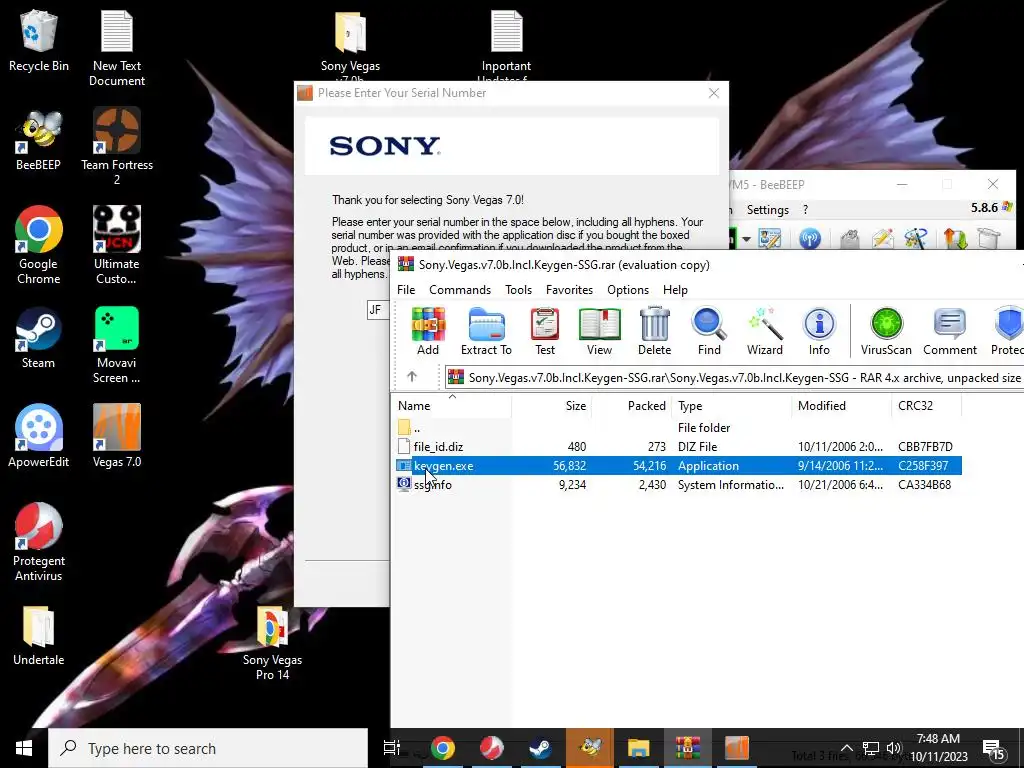Open Task View on taskbar
The image size is (1024, 768).
392,748
